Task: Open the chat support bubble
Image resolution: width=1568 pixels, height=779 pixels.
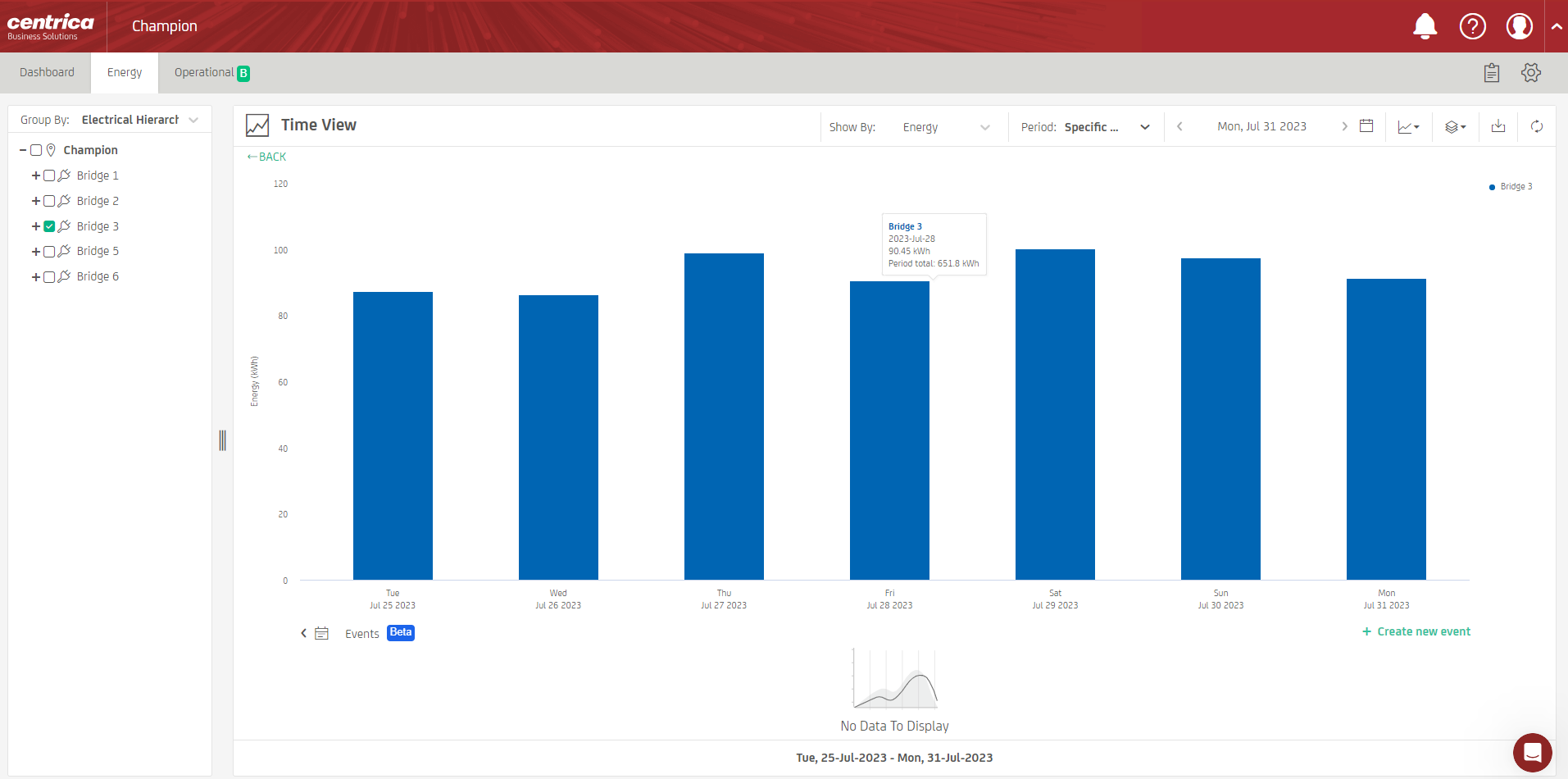Action: click(x=1531, y=752)
